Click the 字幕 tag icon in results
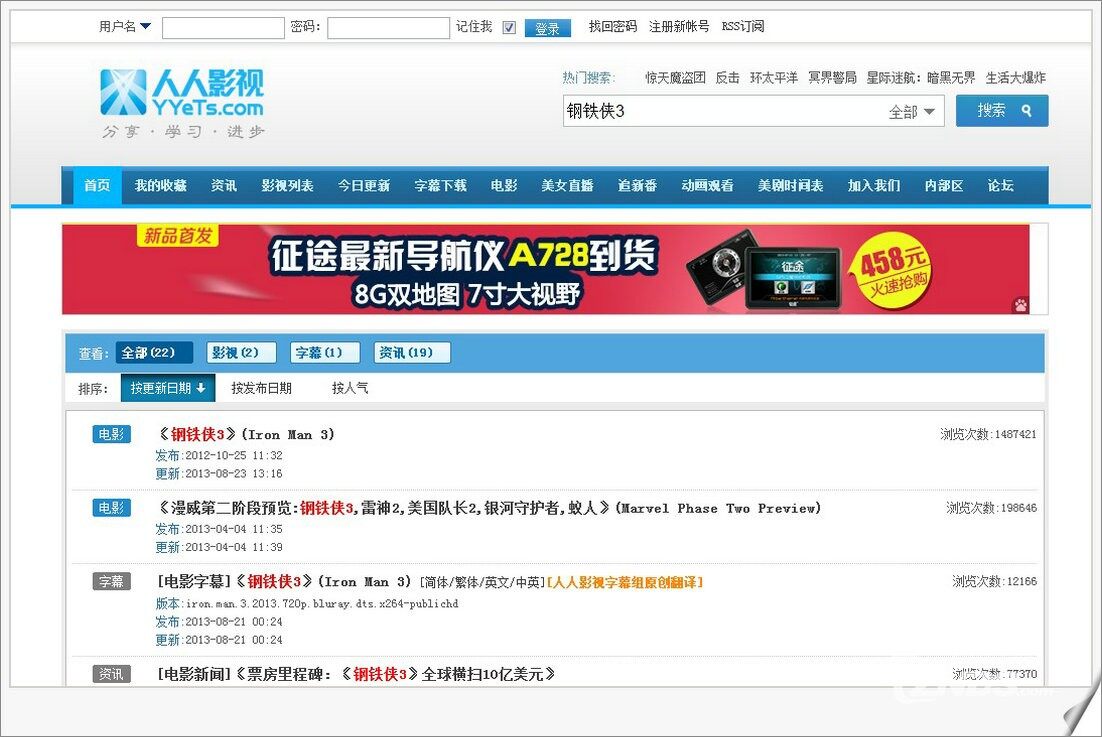The height and width of the screenshot is (737, 1102). click(x=111, y=581)
